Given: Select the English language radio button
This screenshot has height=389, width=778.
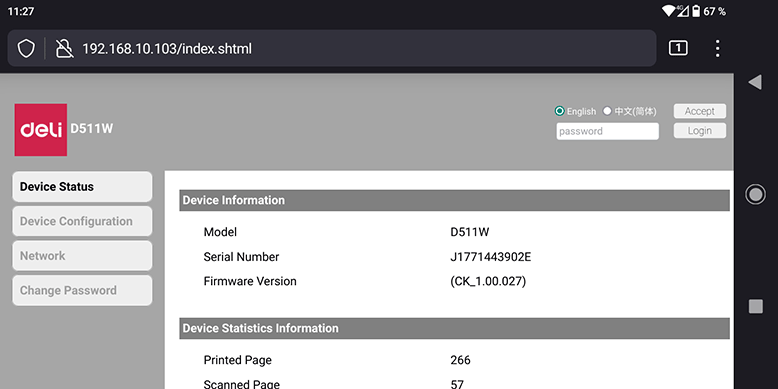Looking at the screenshot, I should 560,111.
